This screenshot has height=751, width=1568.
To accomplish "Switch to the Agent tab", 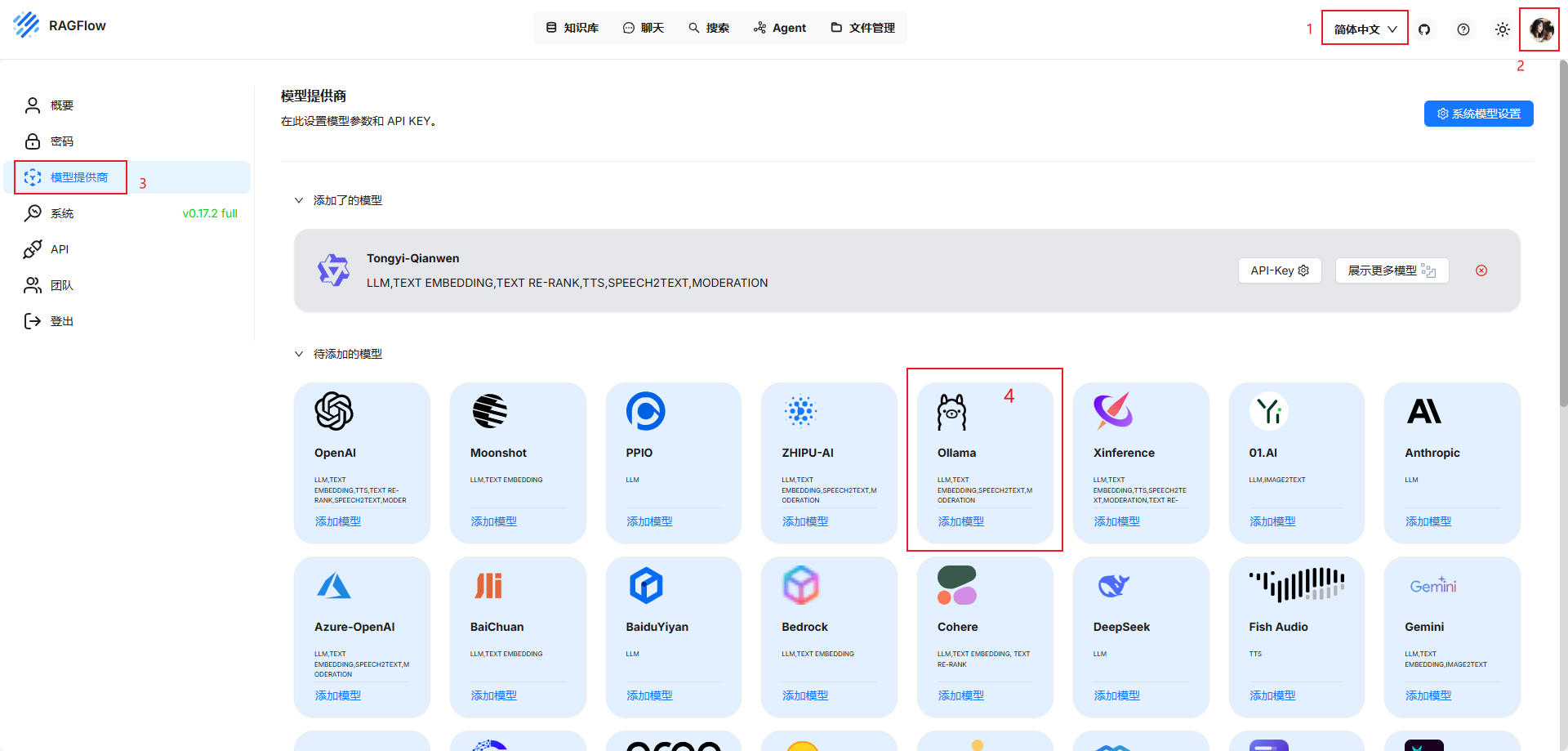I will tap(780, 28).
